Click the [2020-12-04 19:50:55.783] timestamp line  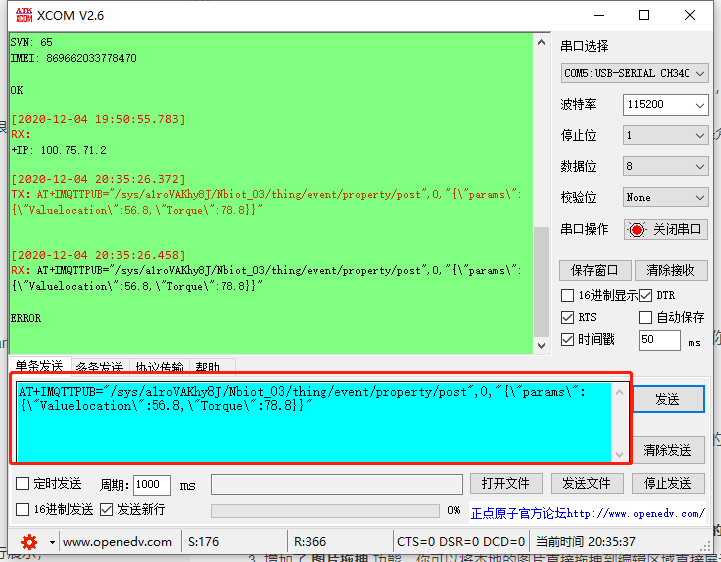click(x=98, y=119)
